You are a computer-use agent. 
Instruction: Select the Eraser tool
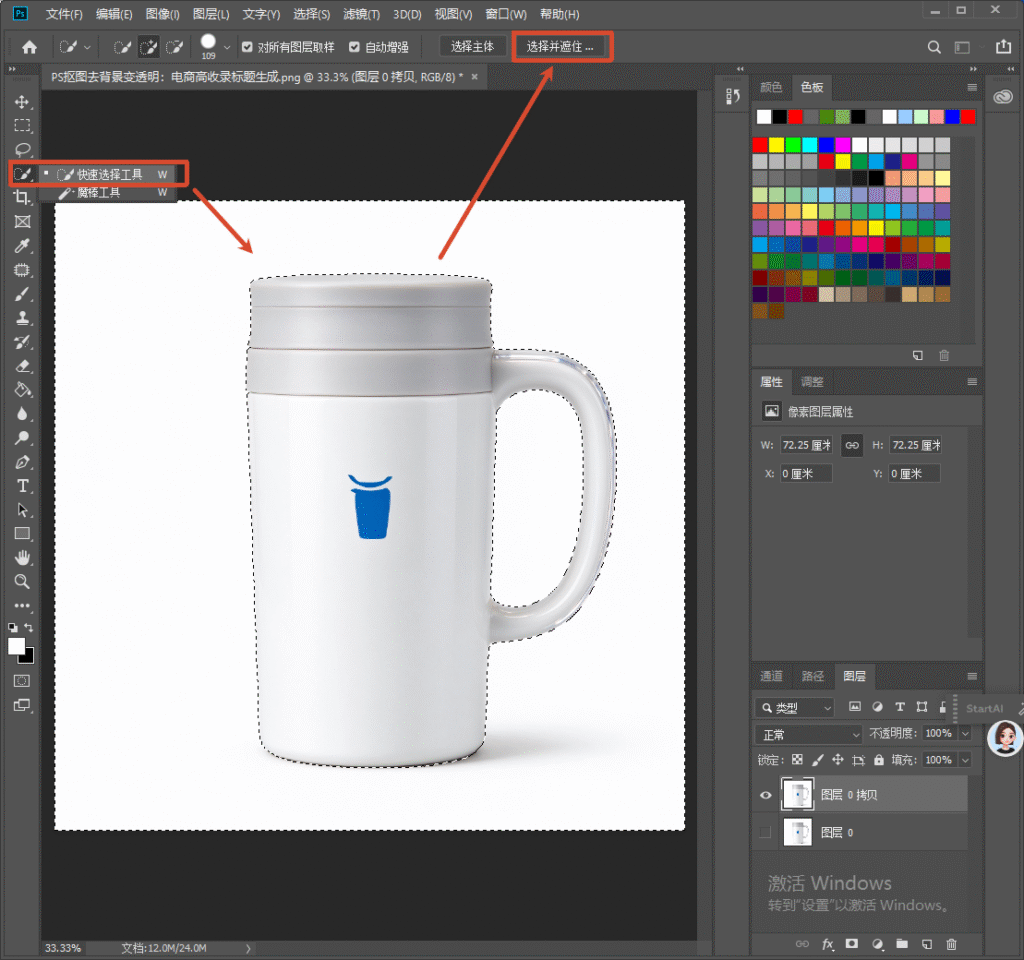pos(22,366)
